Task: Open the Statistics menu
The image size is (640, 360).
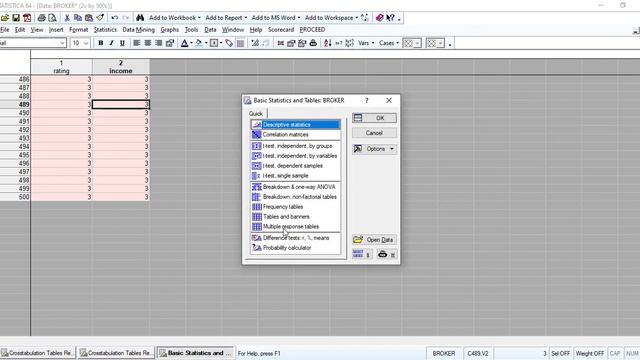Action: 105,30
